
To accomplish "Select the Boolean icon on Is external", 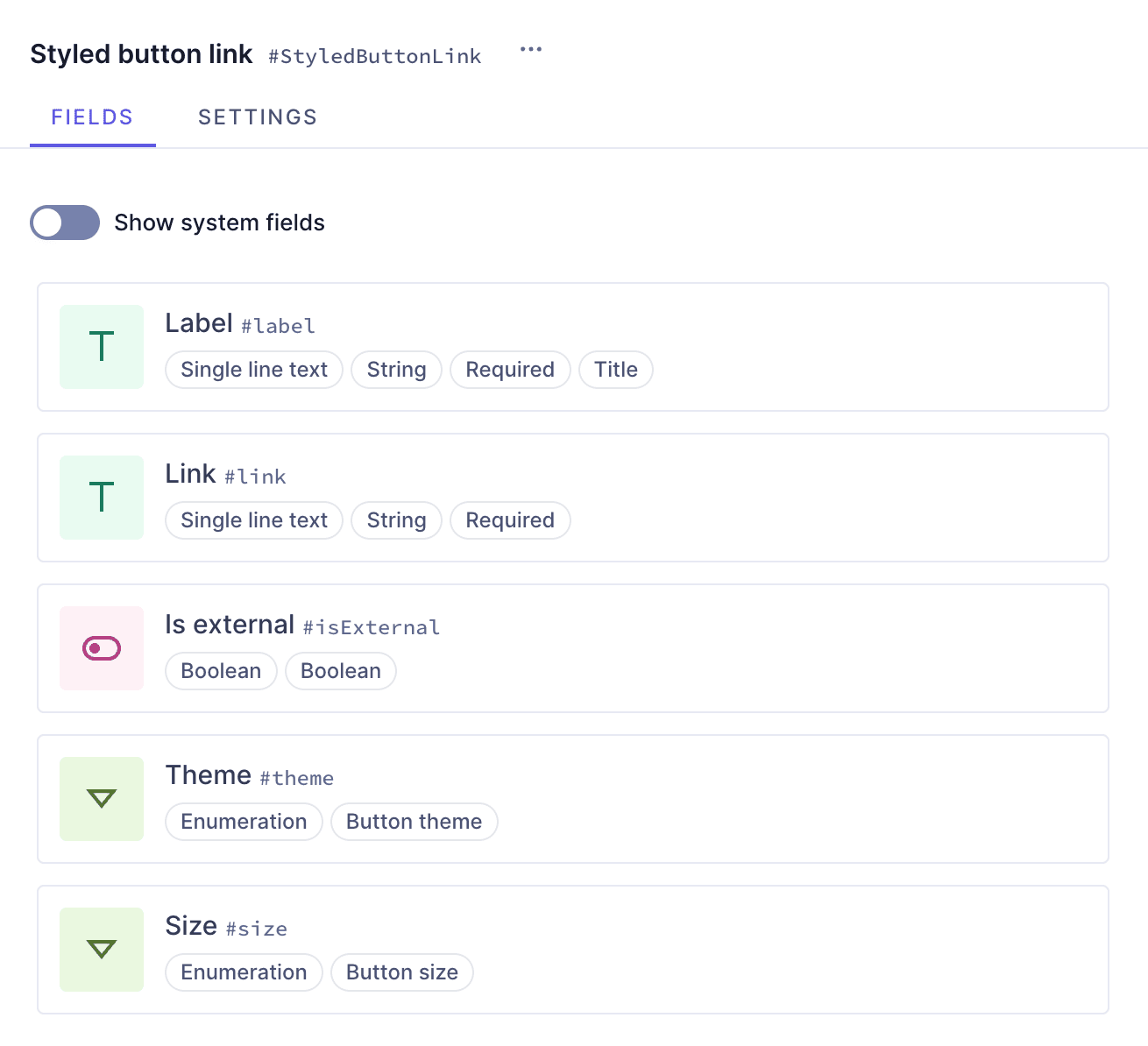I will [x=102, y=648].
